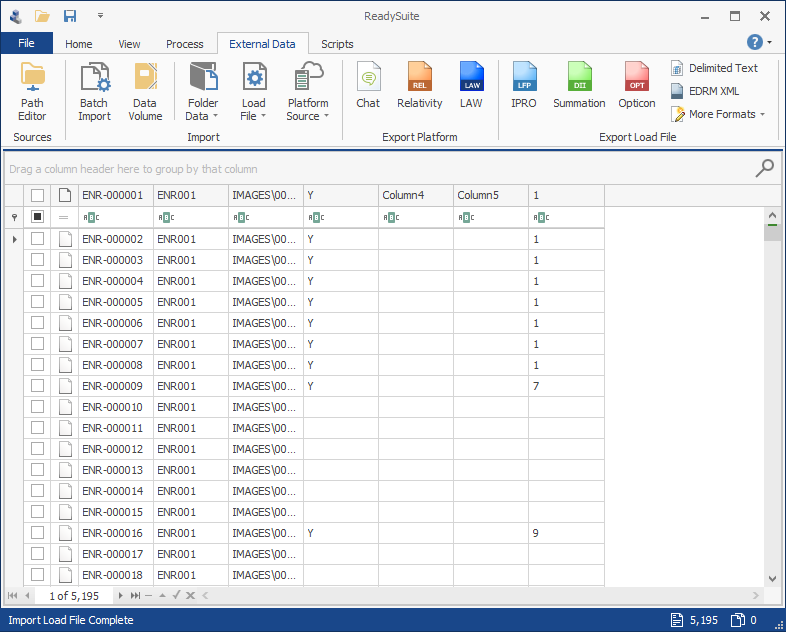Open the Load File import dropdown
This screenshot has height=632, width=786.
pos(254,91)
